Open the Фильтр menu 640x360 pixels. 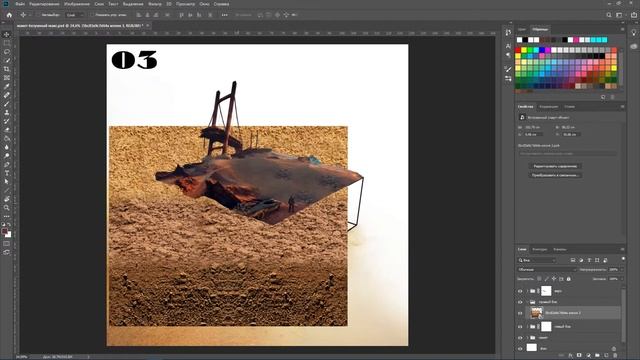tap(155, 4)
